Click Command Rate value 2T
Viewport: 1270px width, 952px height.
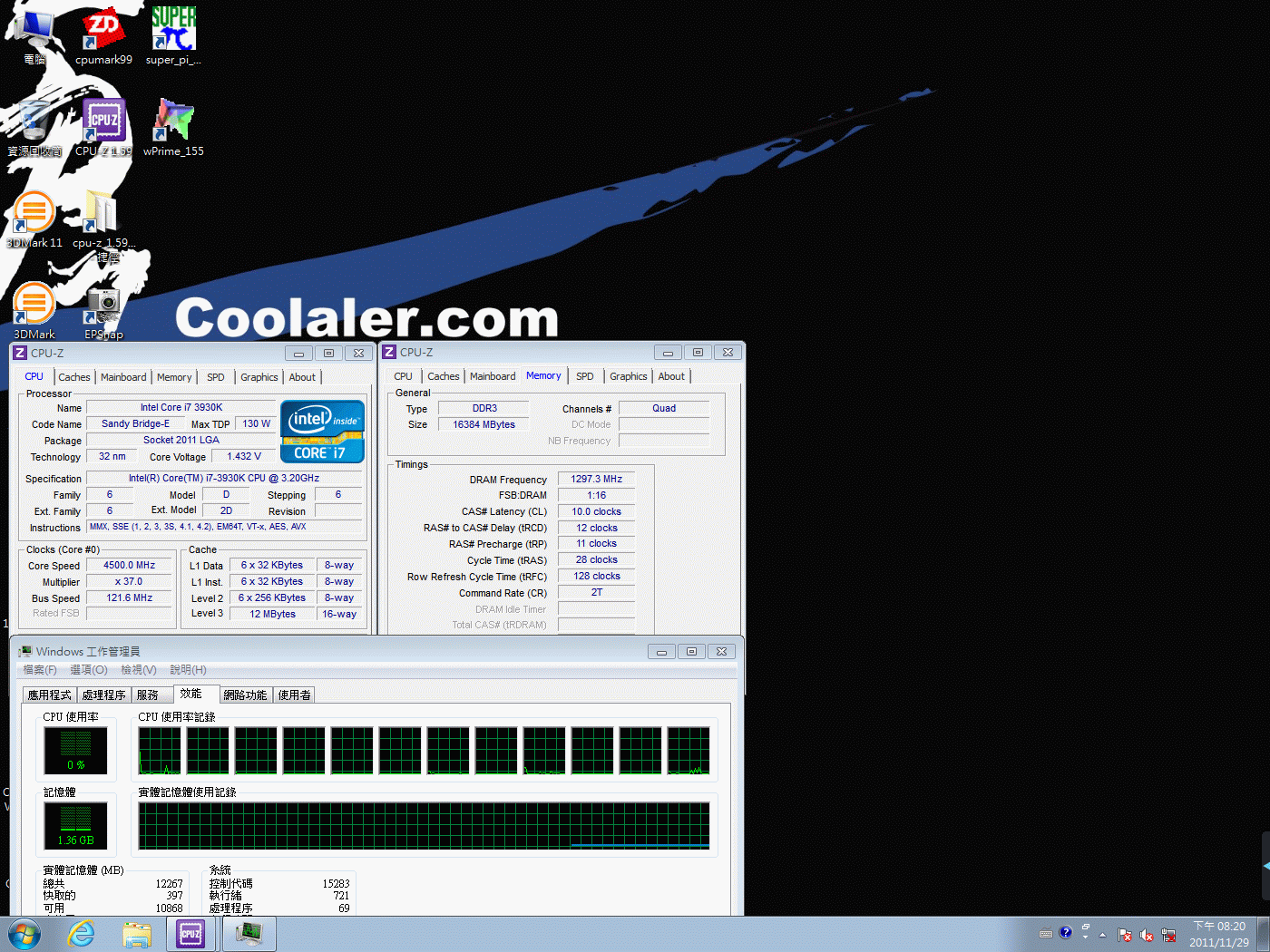[x=596, y=592]
